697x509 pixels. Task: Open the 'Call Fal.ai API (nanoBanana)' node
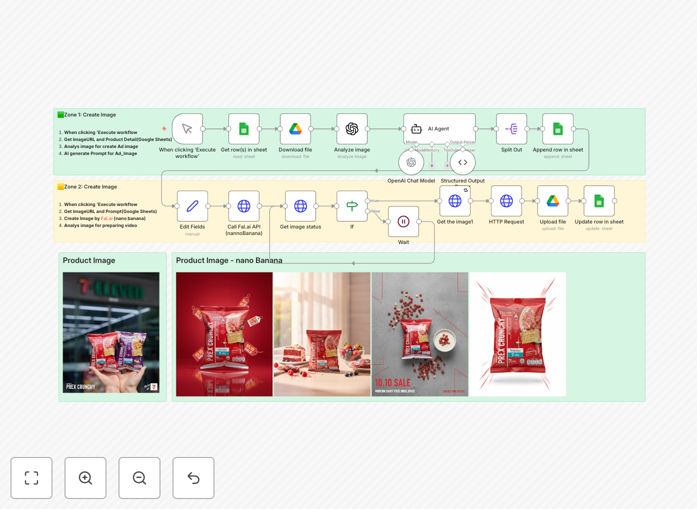244,206
